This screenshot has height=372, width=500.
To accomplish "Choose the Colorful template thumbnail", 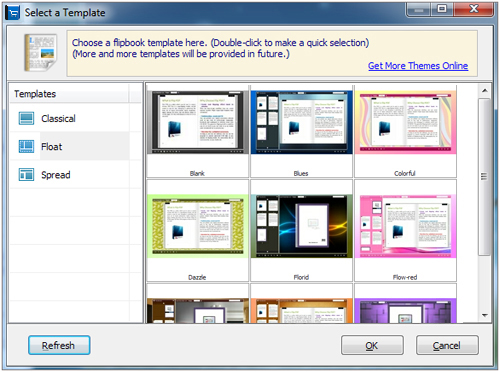I will [406, 123].
